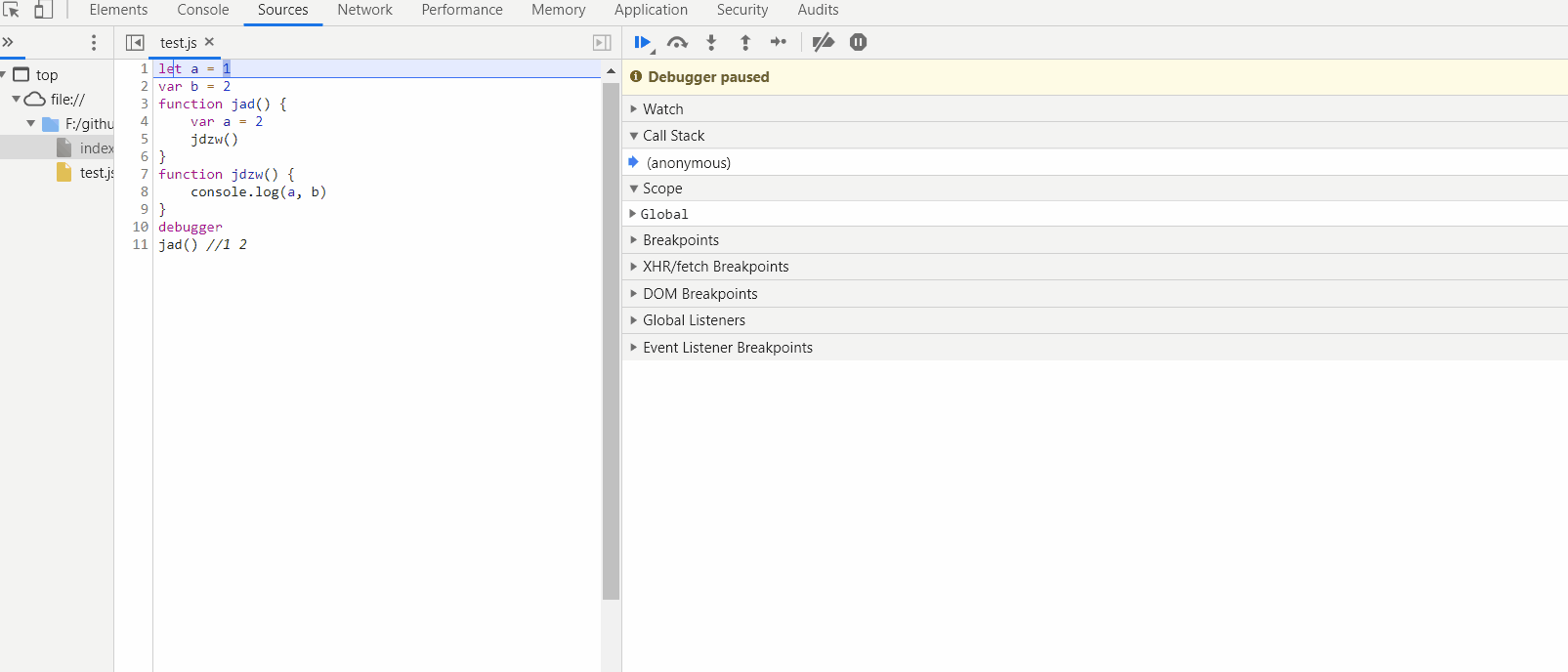
Task: Click the gutter at line 1
Action: 144,68
